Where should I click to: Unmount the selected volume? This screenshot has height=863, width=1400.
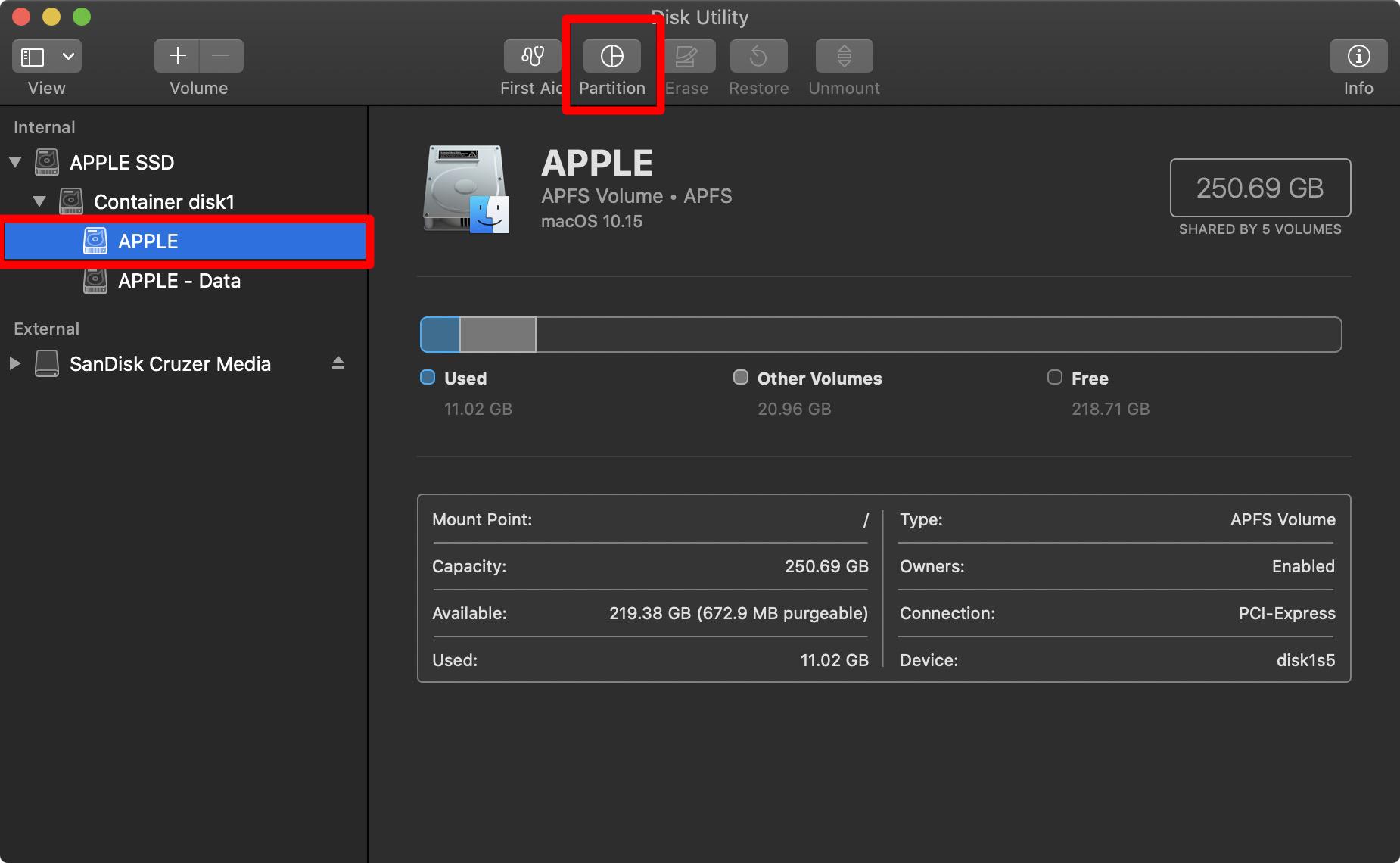click(843, 55)
